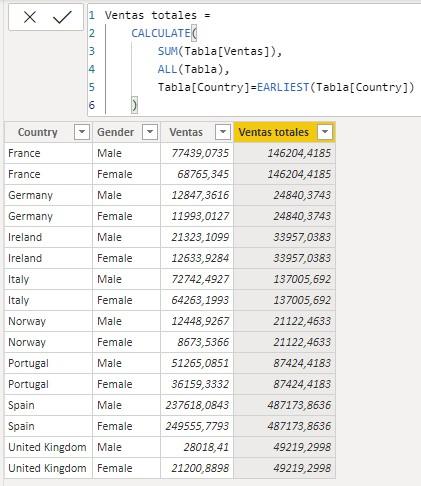Screen dimensions: 421x486
Task: Select the Gender column header
Action: point(115,132)
